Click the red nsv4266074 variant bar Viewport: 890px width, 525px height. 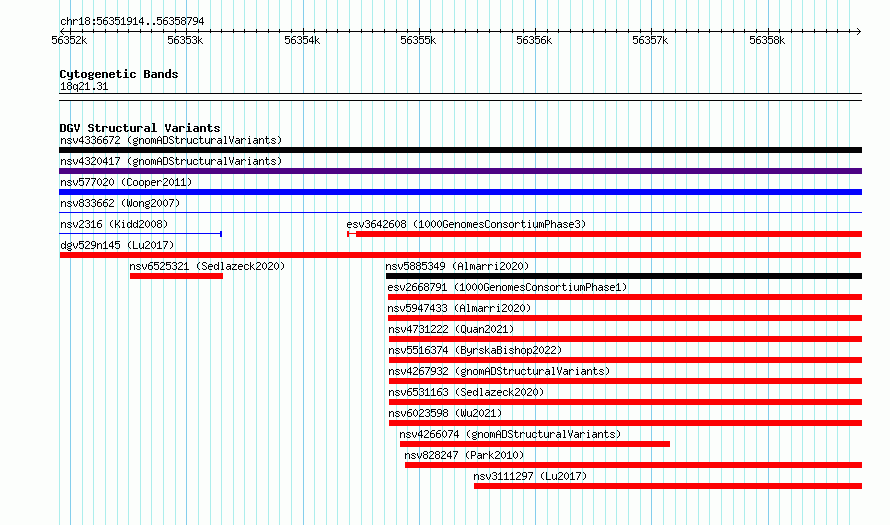click(535, 444)
